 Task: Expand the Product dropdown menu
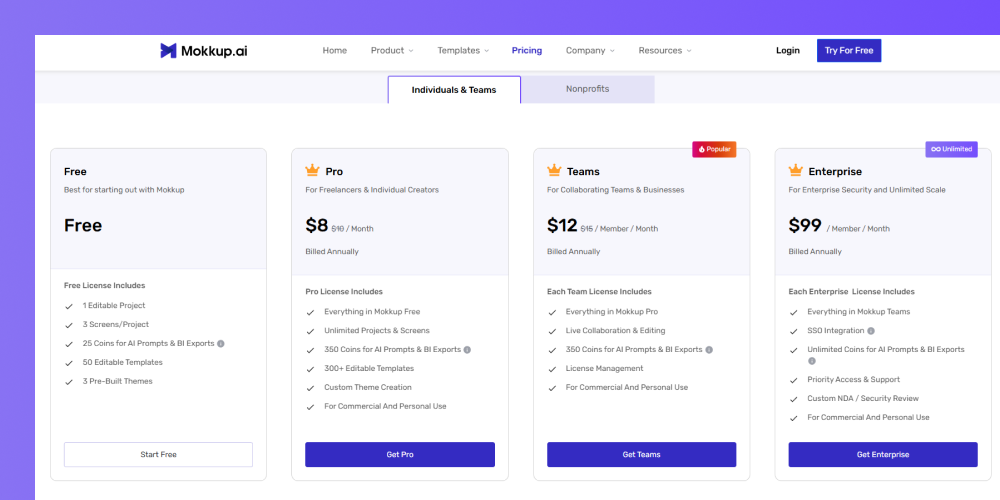click(x=392, y=50)
